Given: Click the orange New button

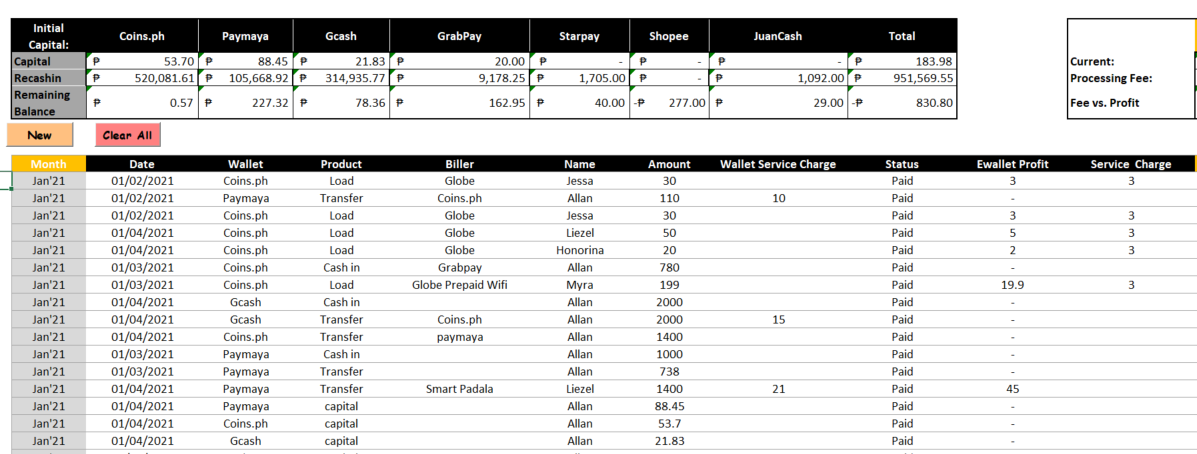Looking at the screenshot, I should tap(40, 135).
